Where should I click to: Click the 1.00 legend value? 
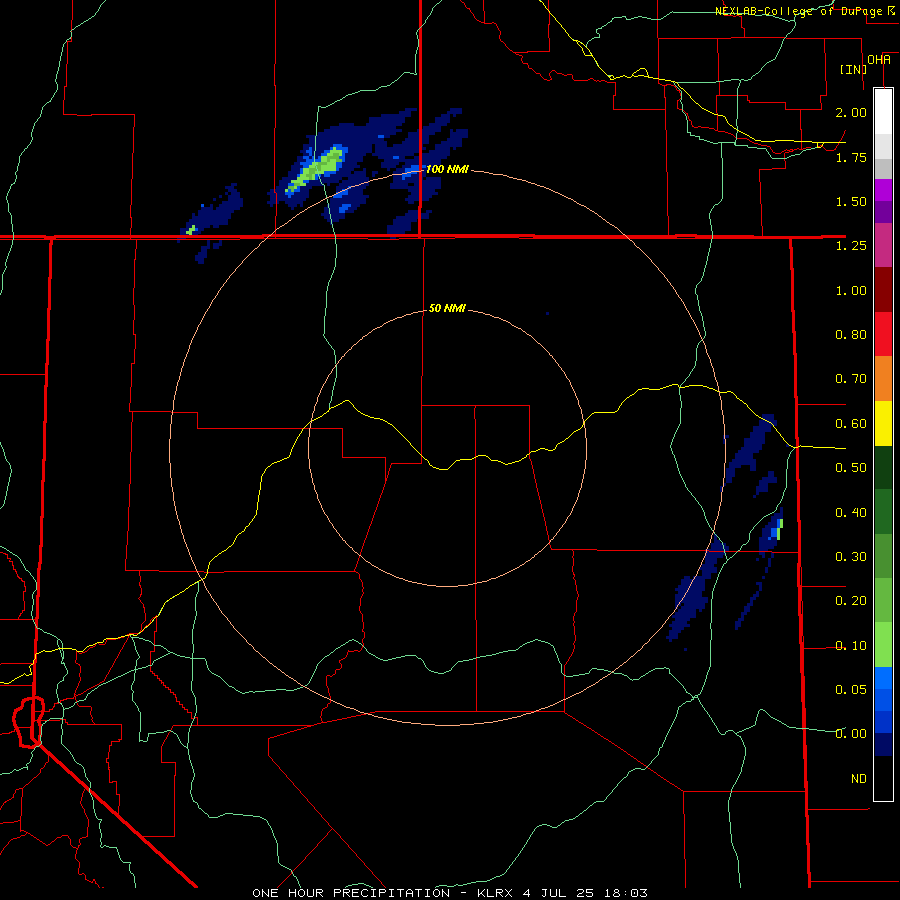pos(851,290)
